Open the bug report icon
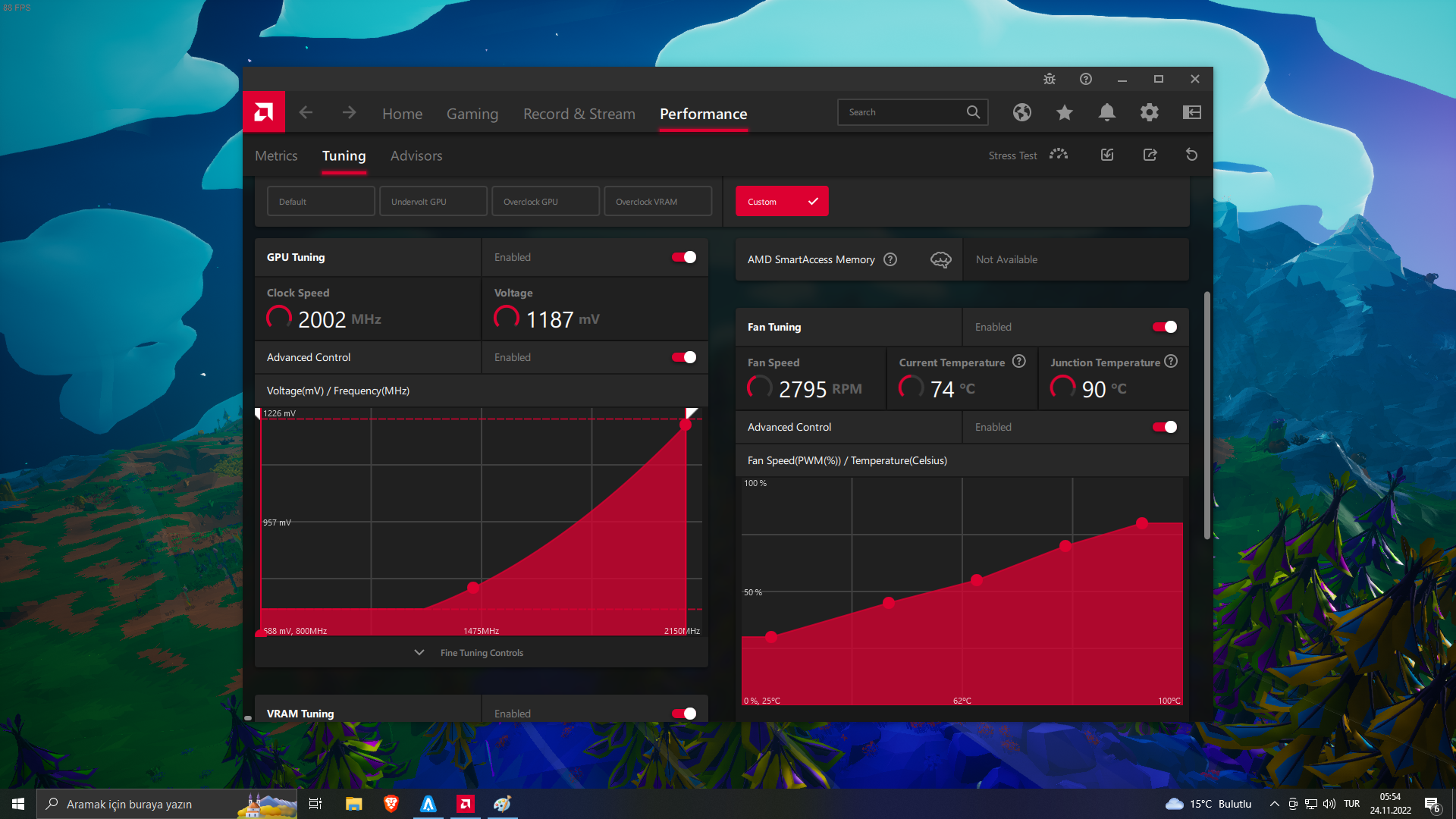The image size is (1456, 819). tap(1050, 79)
